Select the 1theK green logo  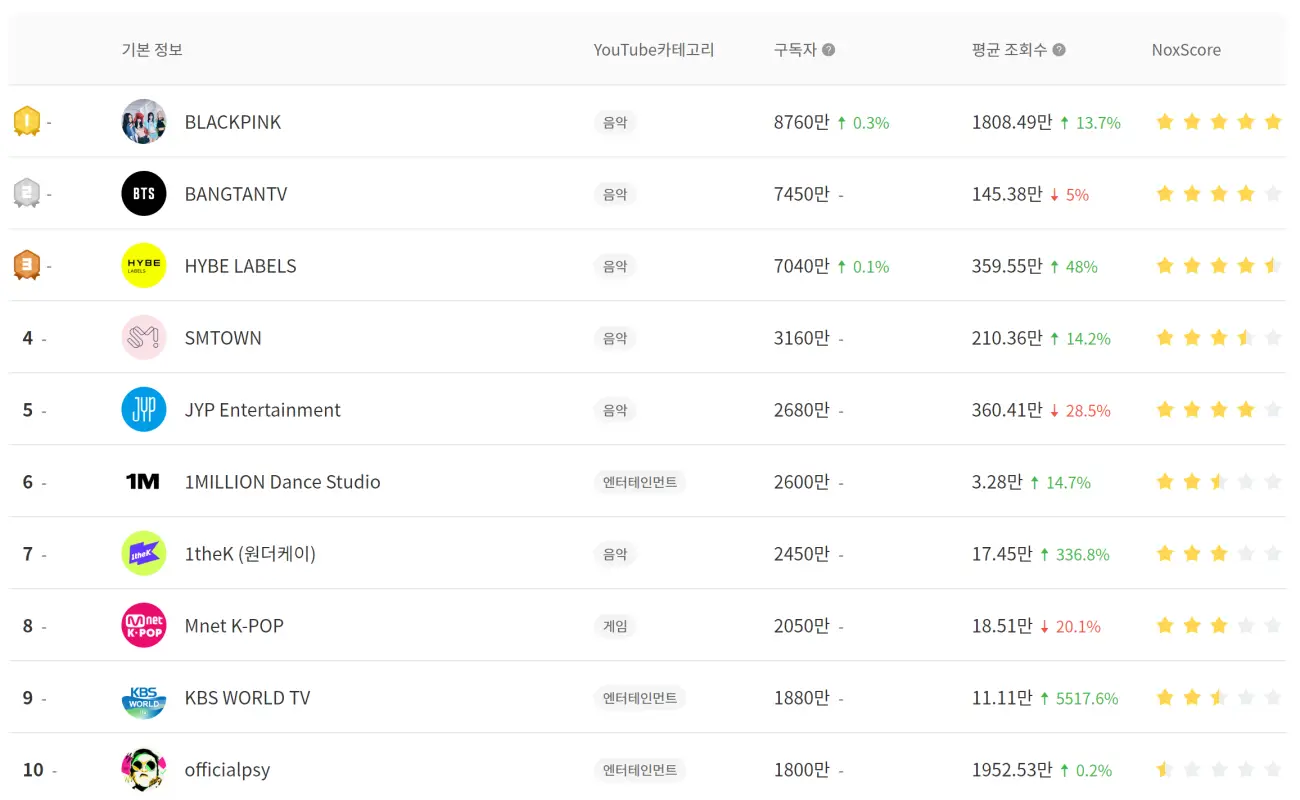tap(144, 554)
